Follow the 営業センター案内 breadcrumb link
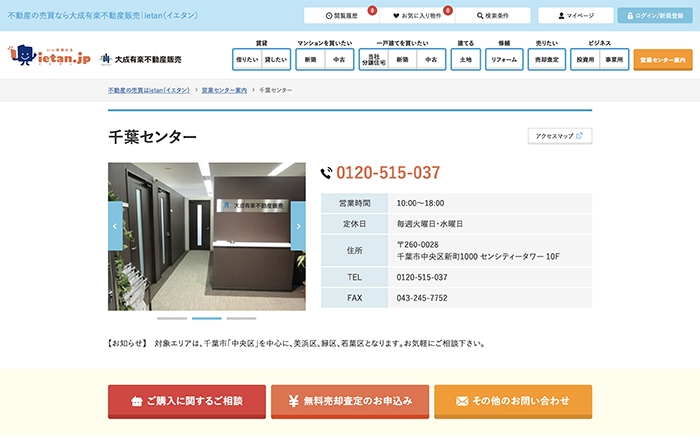 coord(224,90)
